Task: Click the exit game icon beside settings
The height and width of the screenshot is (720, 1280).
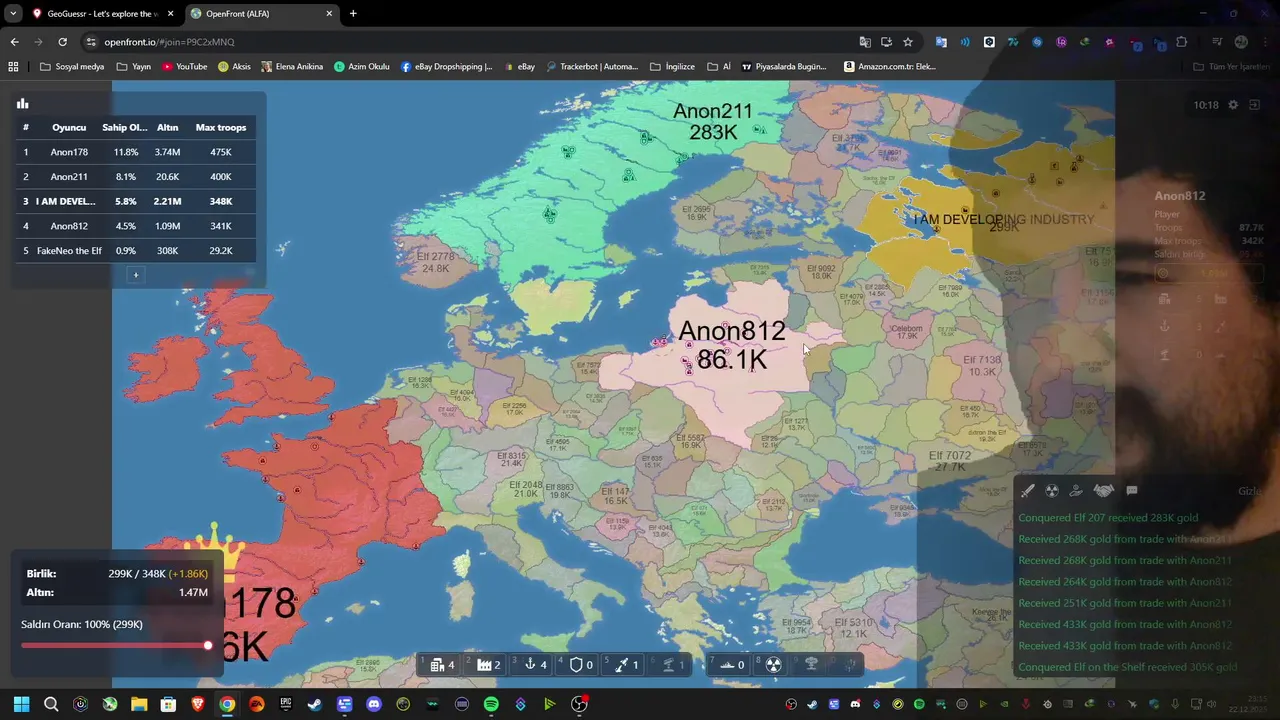Action: pyautogui.click(x=1254, y=105)
